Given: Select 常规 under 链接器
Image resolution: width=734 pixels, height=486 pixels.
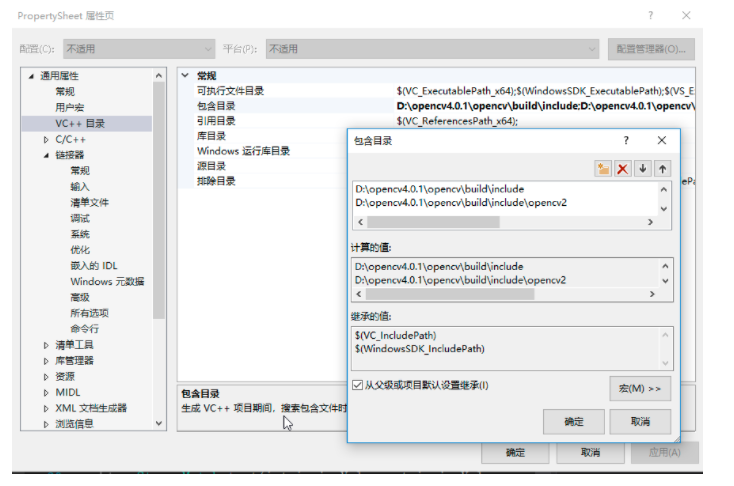Looking at the screenshot, I should [80, 170].
